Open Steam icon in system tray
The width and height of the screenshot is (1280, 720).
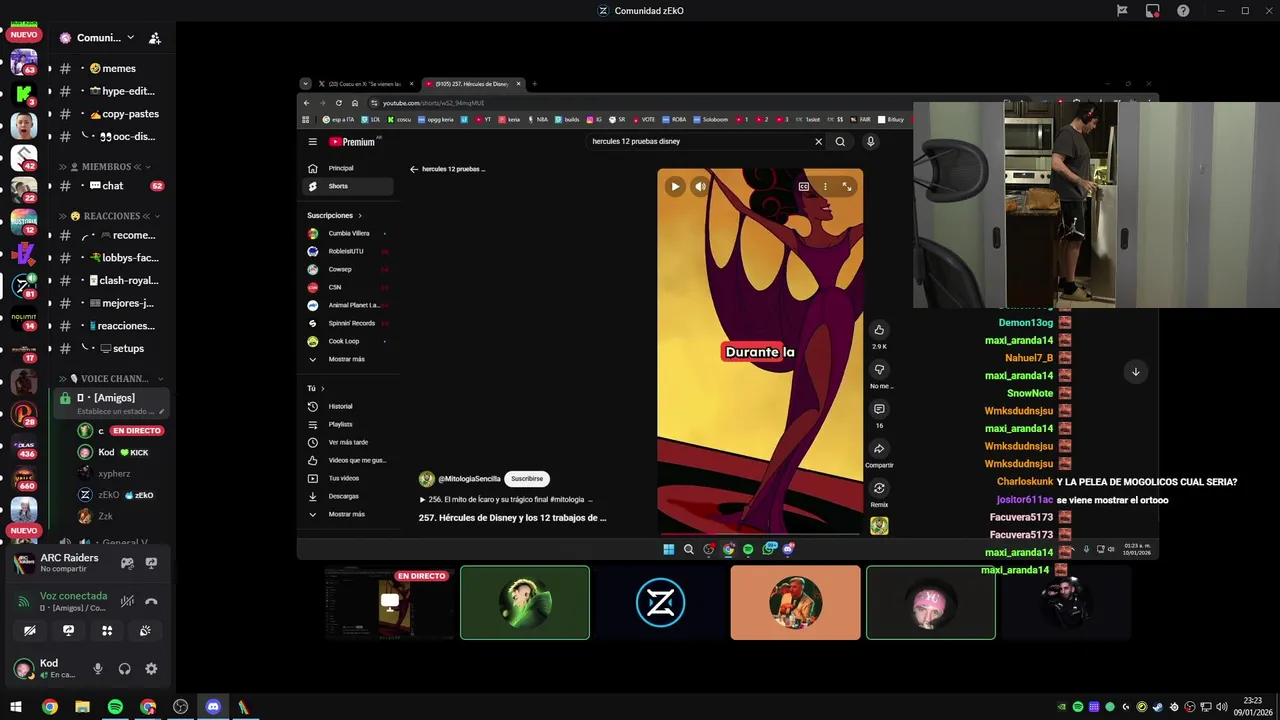pos(1158,707)
